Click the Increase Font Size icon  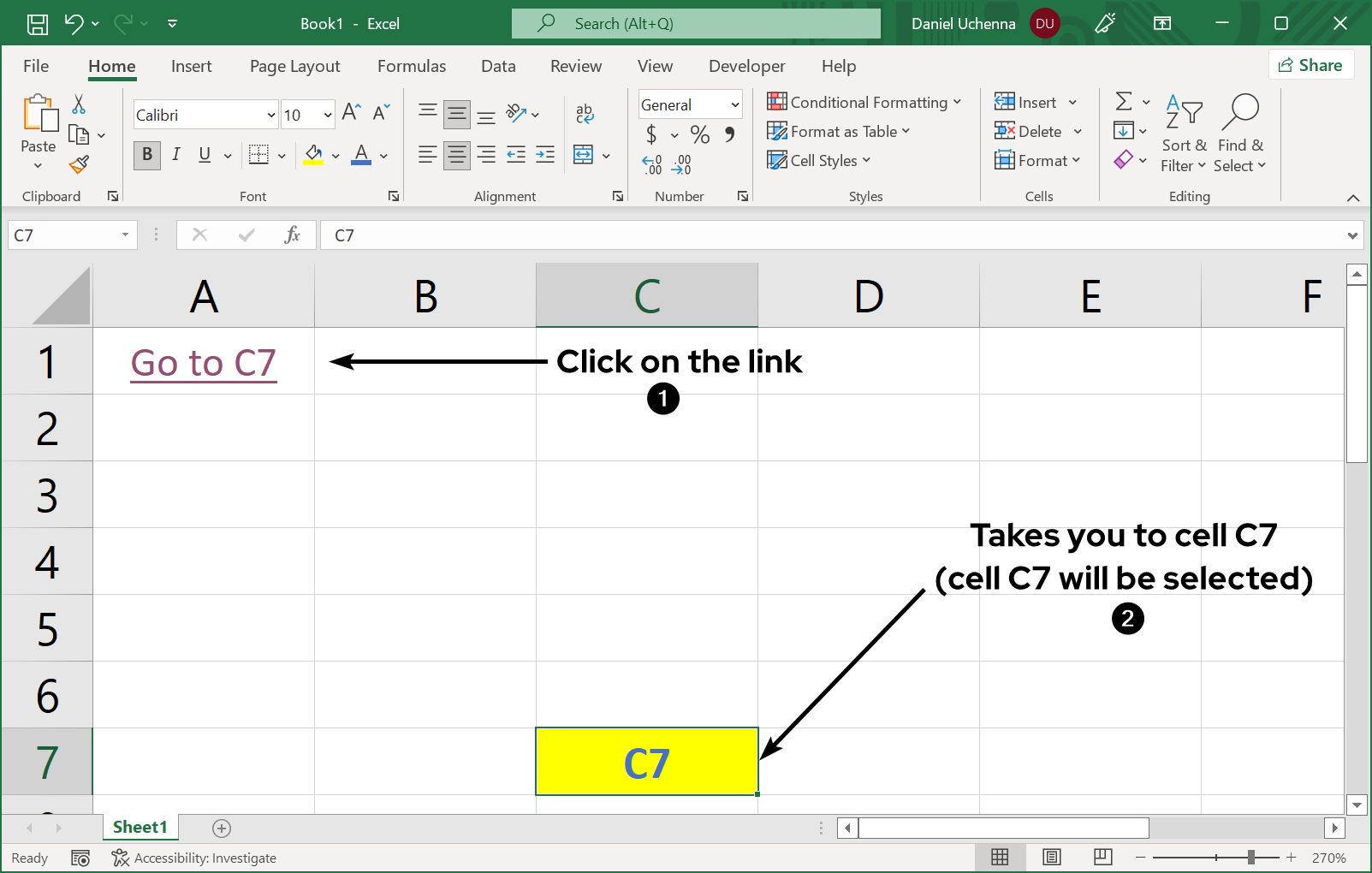tap(351, 113)
